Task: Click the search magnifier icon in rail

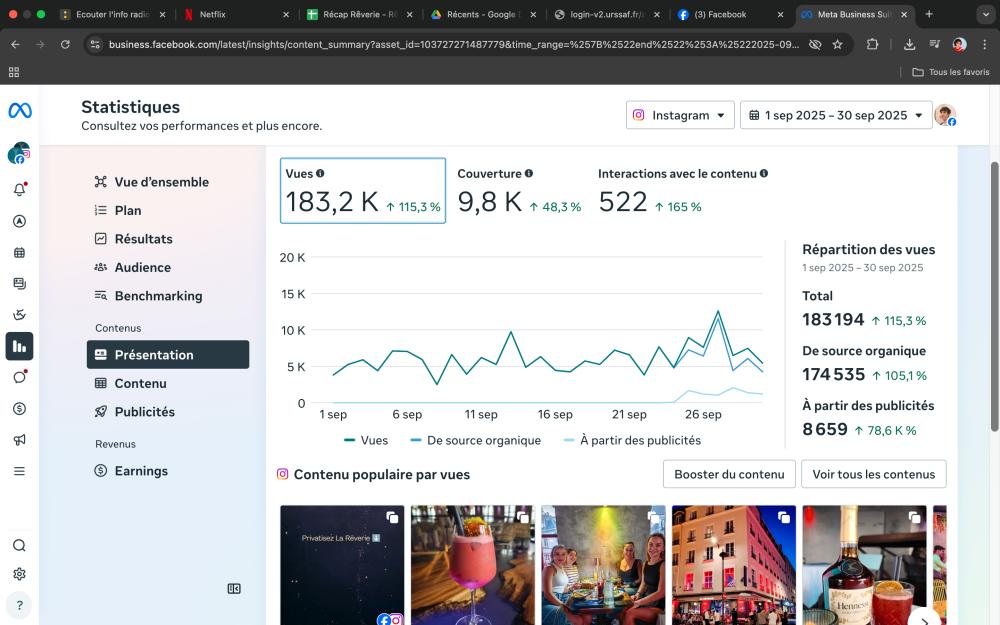Action: coord(19,545)
